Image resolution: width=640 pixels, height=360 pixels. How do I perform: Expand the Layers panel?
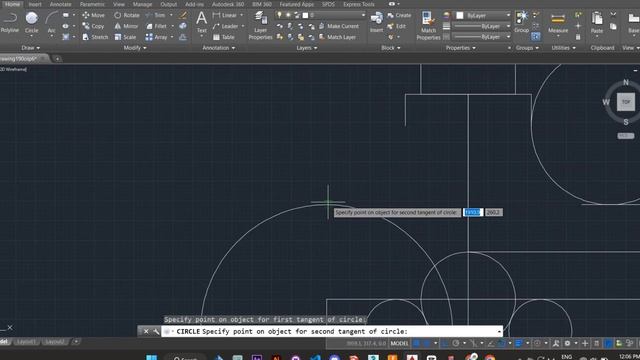(x=307, y=48)
